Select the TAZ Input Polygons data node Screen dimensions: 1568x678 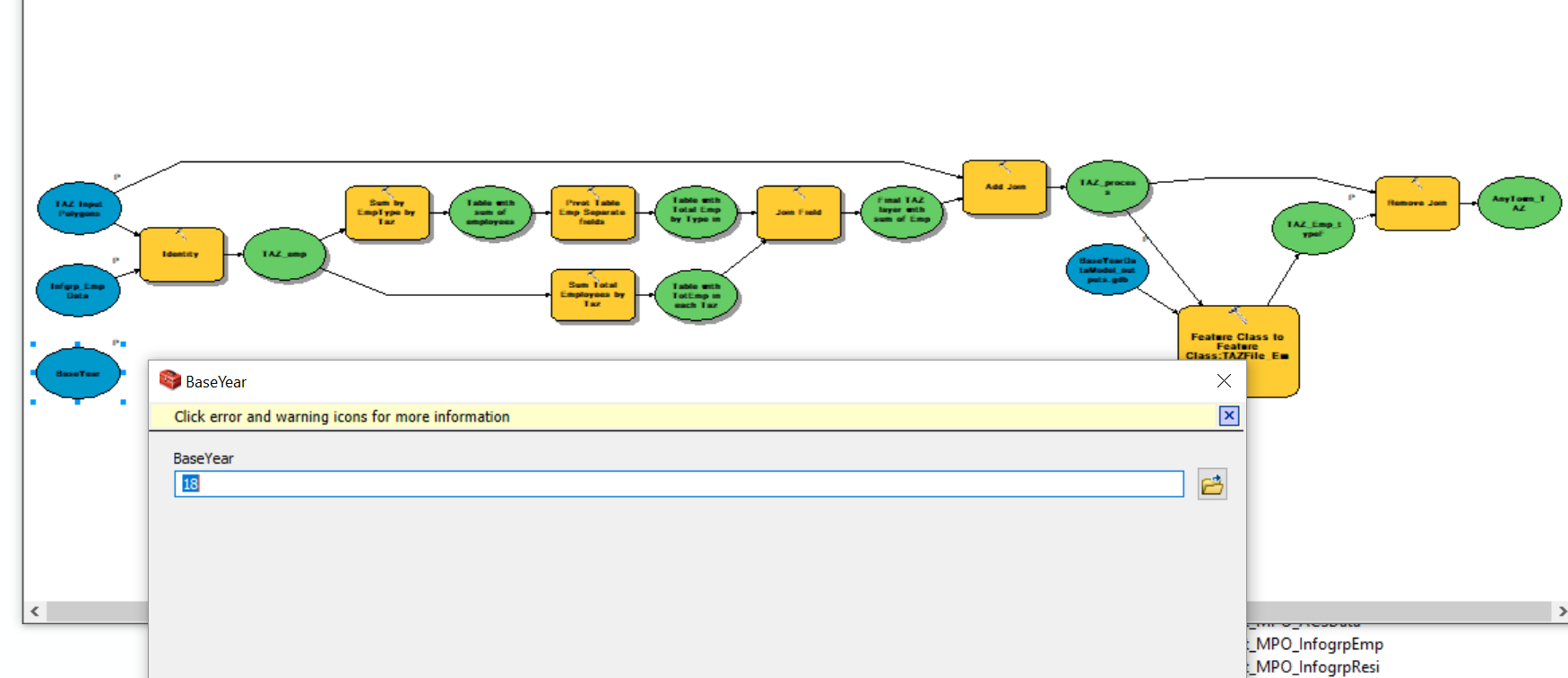79,209
